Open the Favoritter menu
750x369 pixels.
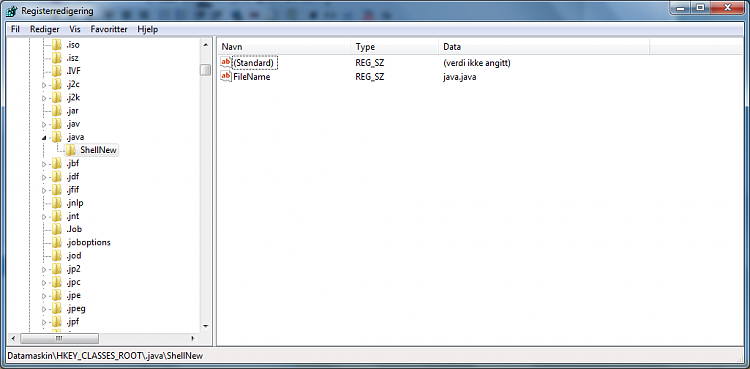pyautogui.click(x=109, y=29)
